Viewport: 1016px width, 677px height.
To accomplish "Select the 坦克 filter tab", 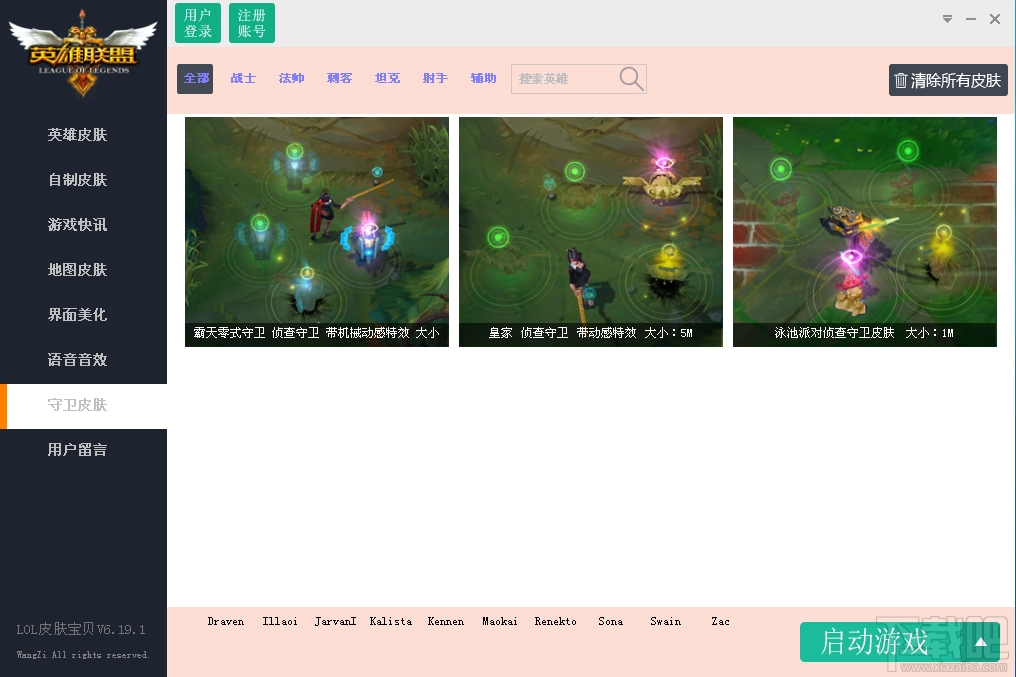I will point(387,78).
